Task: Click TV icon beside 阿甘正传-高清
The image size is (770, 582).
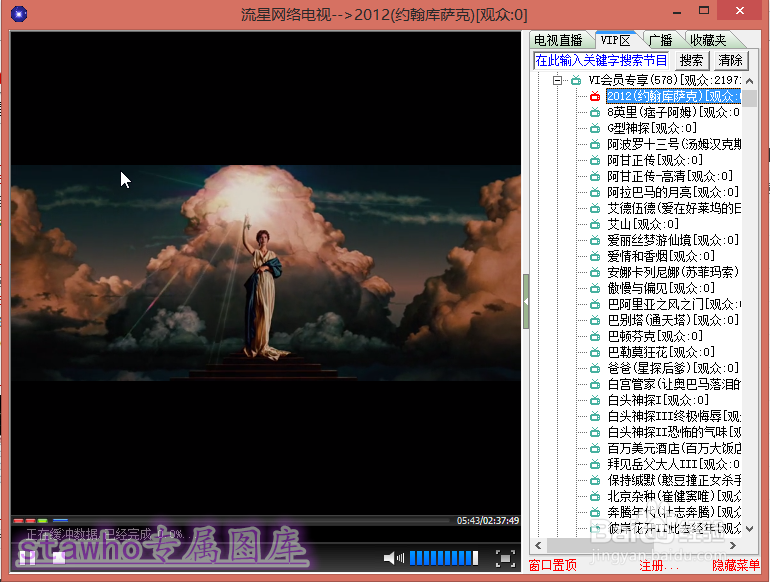Action: [x=595, y=176]
